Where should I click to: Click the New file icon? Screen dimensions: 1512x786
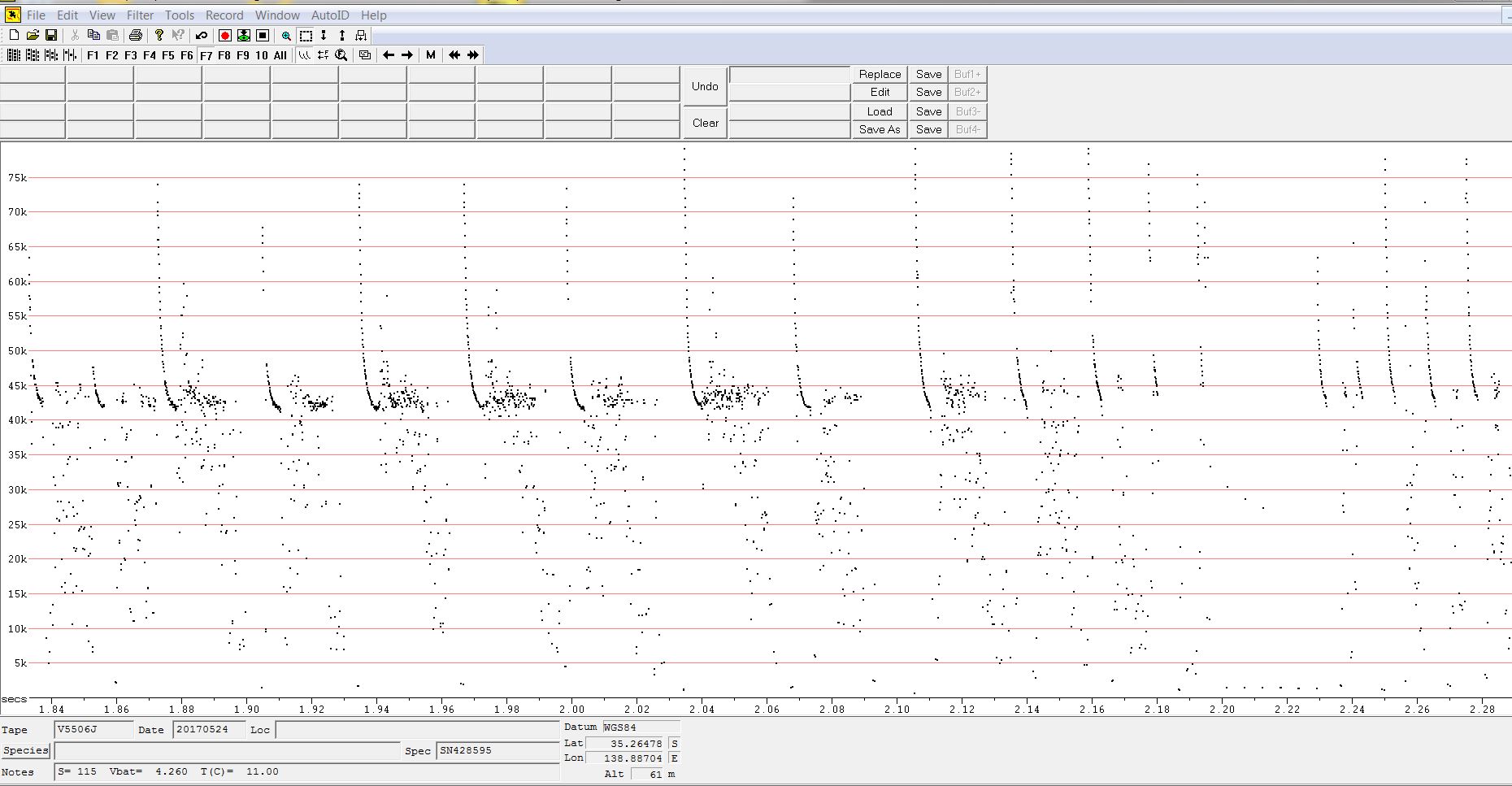[14, 35]
